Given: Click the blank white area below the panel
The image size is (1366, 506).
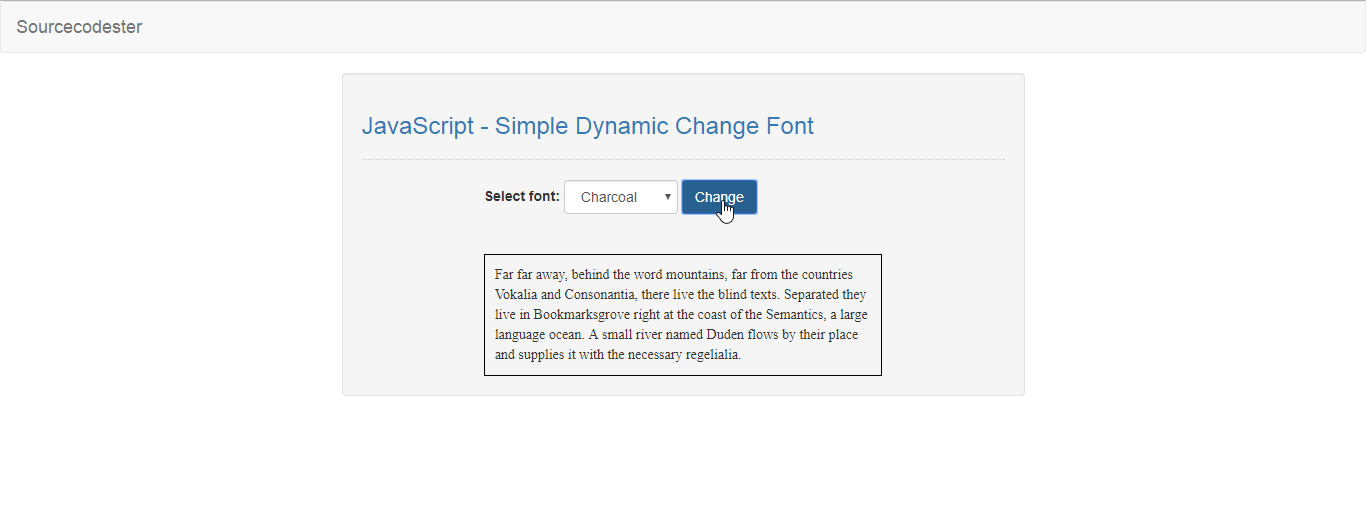Looking at the screenshot, I should coord(683,452).
